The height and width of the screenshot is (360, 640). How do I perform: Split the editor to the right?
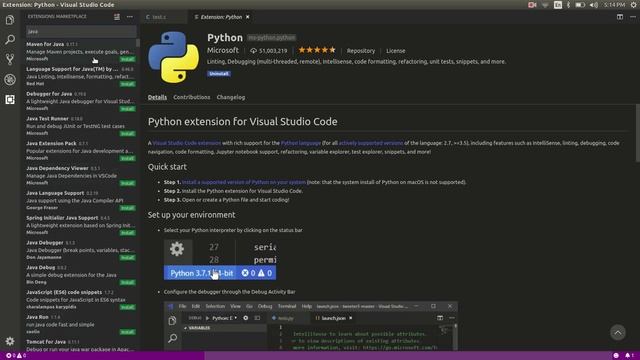(620, 17)
